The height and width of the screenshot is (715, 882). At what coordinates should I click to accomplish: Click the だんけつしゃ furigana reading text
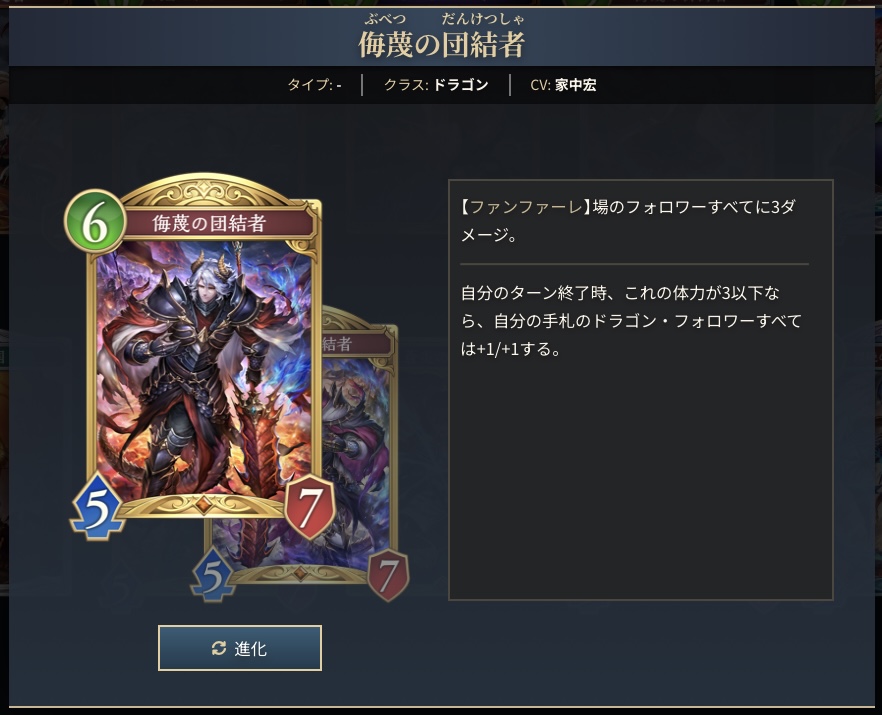coord(483,19)
